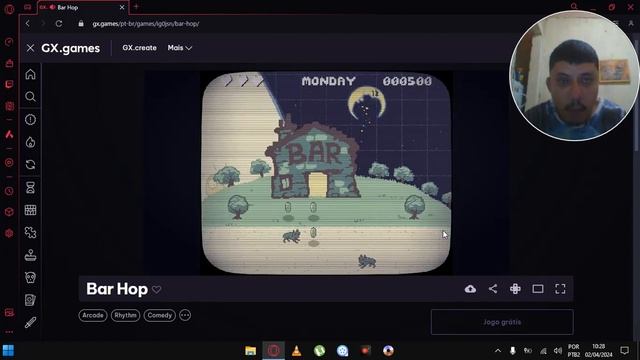Screen dimensions: 640x360
Task: Click the webcam overlay thumbnail
Action: 575,76
